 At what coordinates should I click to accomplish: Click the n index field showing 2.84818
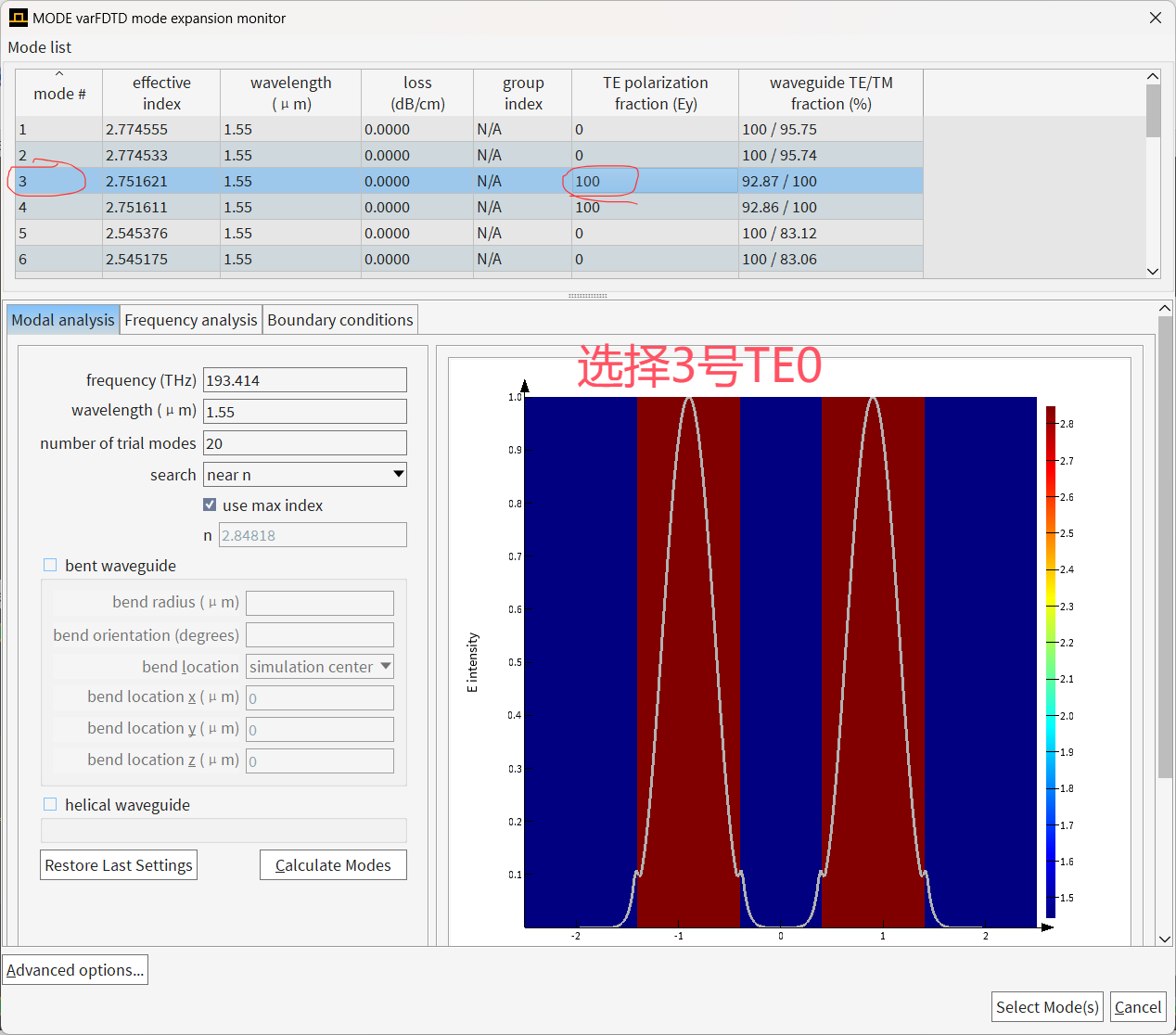pos(313,535)
